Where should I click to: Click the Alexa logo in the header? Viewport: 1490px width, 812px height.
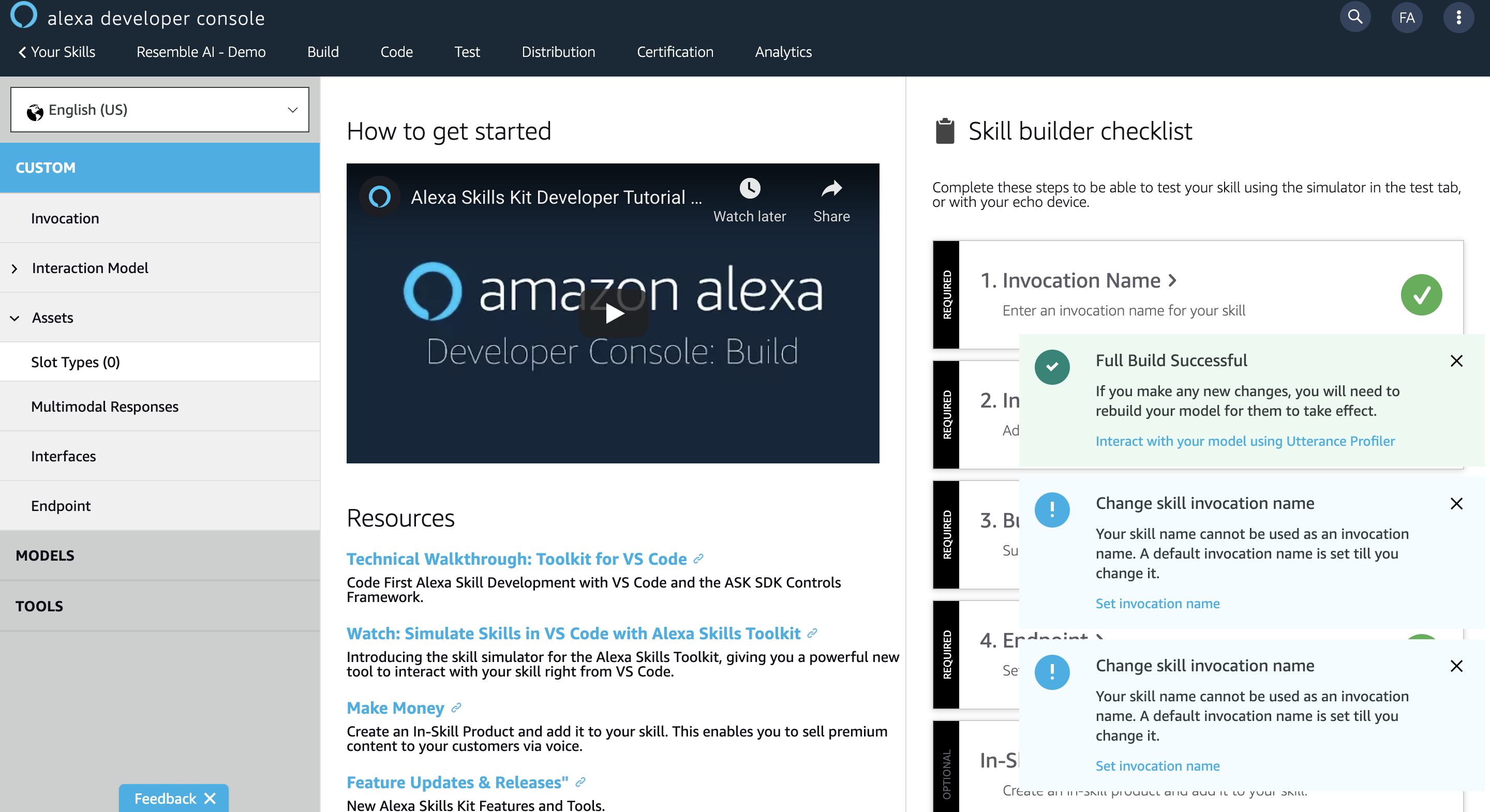click(24, 15)
